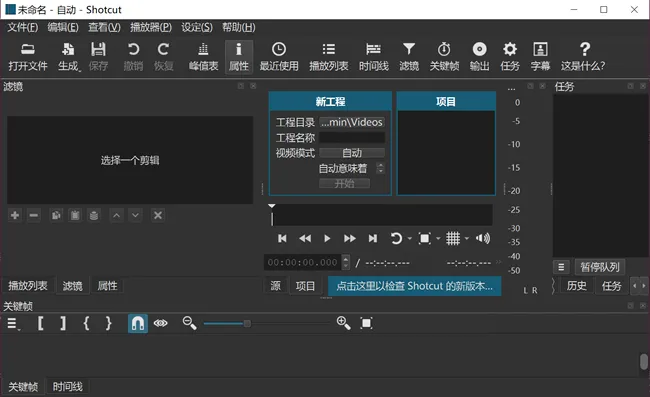Switch to the bottom 时间线 timeline tab

point(68,387)
